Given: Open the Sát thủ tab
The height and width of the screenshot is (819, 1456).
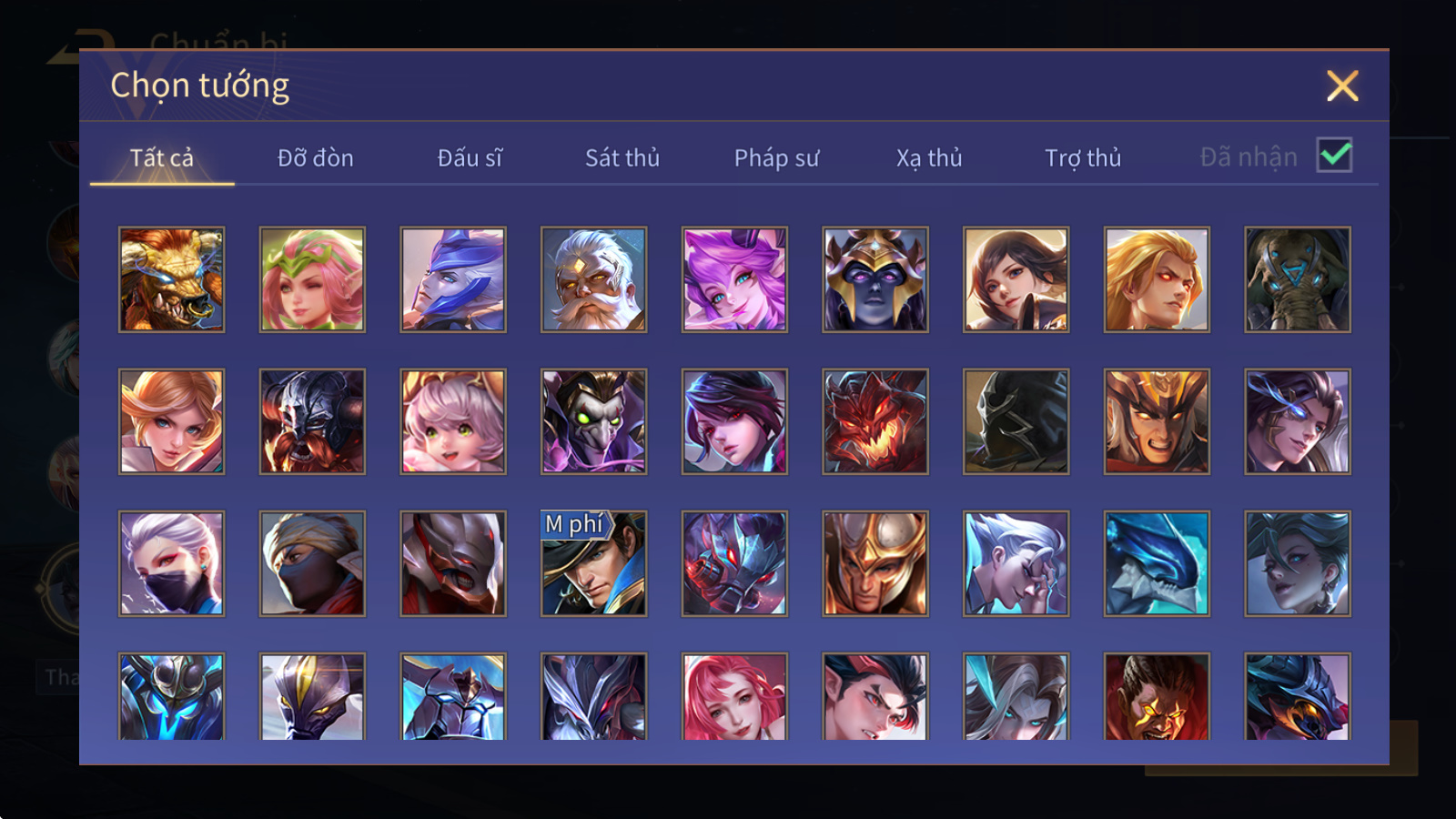Looking at the screenshot, I should coord(622,158).
